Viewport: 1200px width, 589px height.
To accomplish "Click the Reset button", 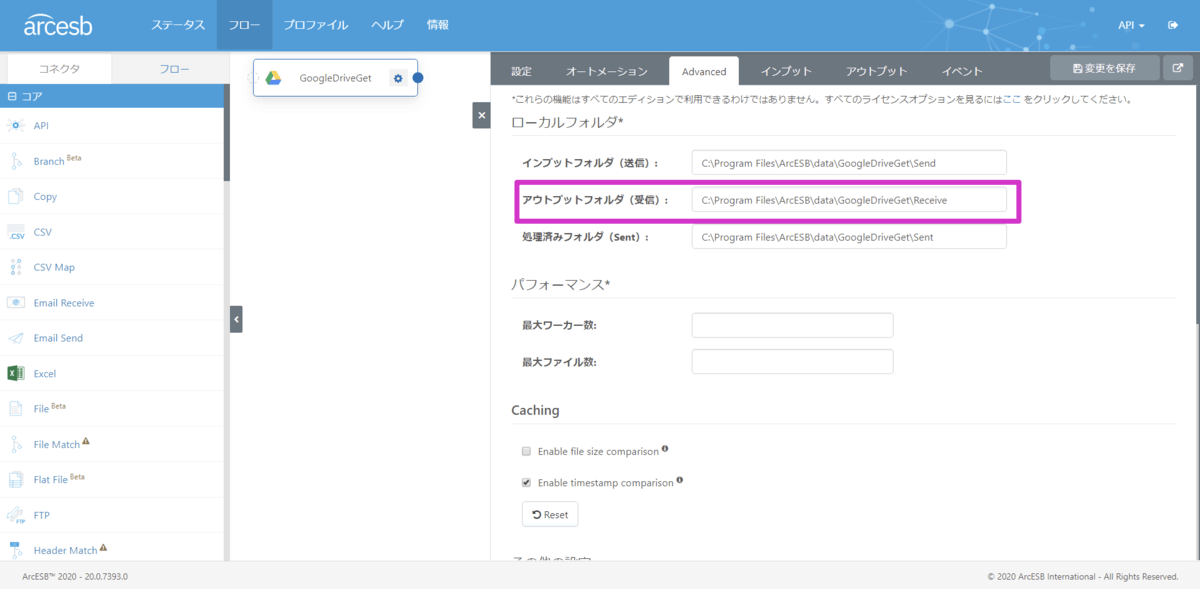I will pyautogui.click(x=550, y=514).
